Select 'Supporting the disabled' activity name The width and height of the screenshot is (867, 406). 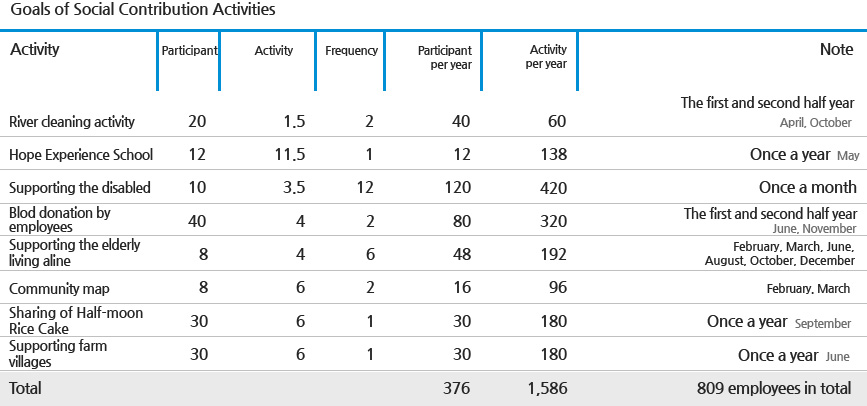click(80, 188)
